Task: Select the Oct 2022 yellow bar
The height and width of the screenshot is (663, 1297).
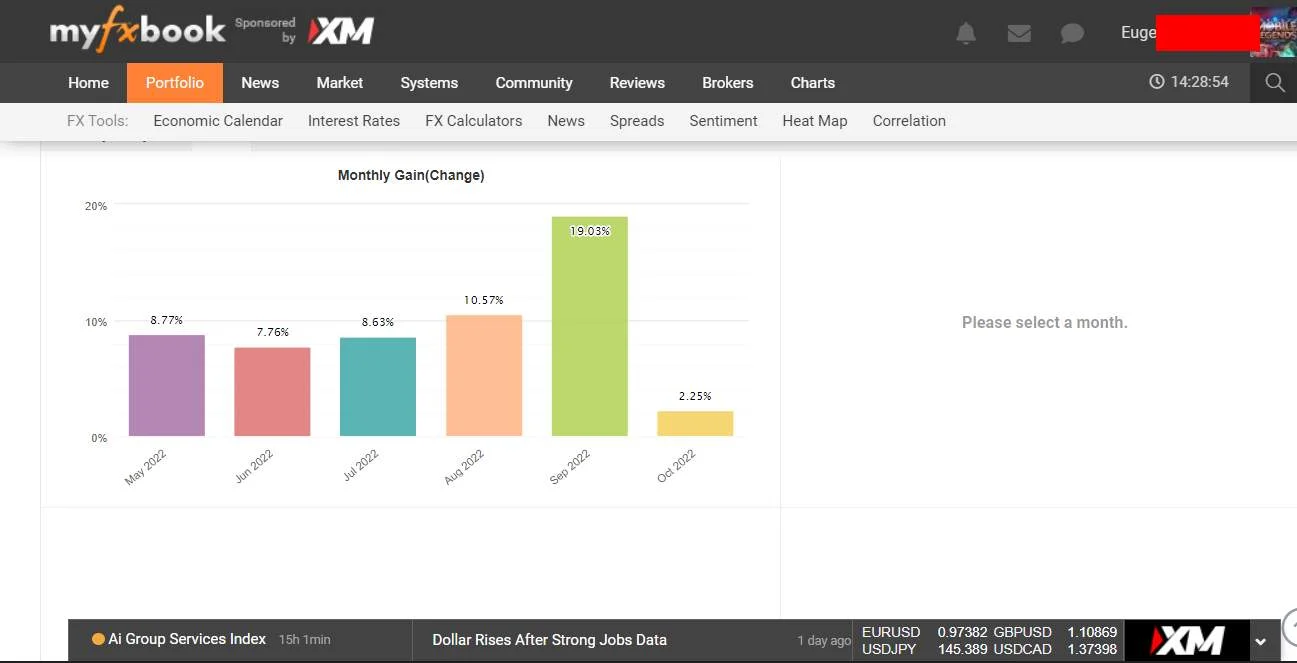Action: coord(695,423)
